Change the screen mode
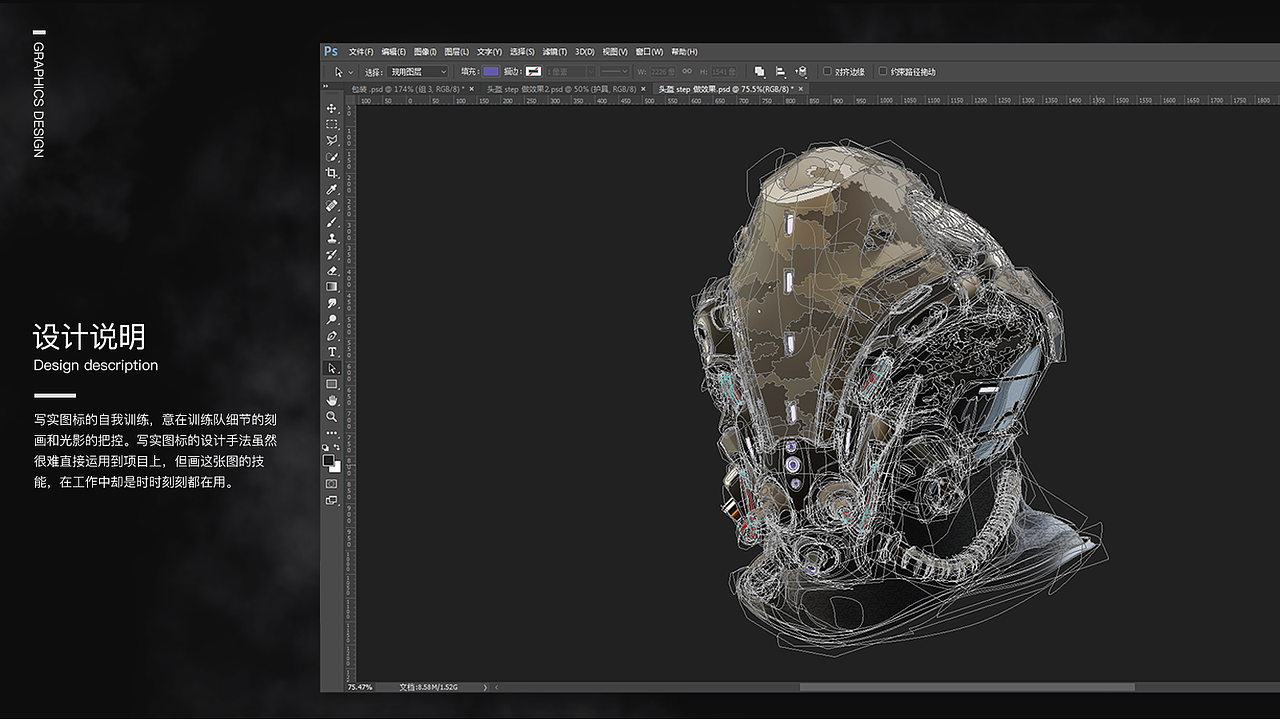Screen dimensions: 1280x720 pyautogui.click(x=331, y=500)
